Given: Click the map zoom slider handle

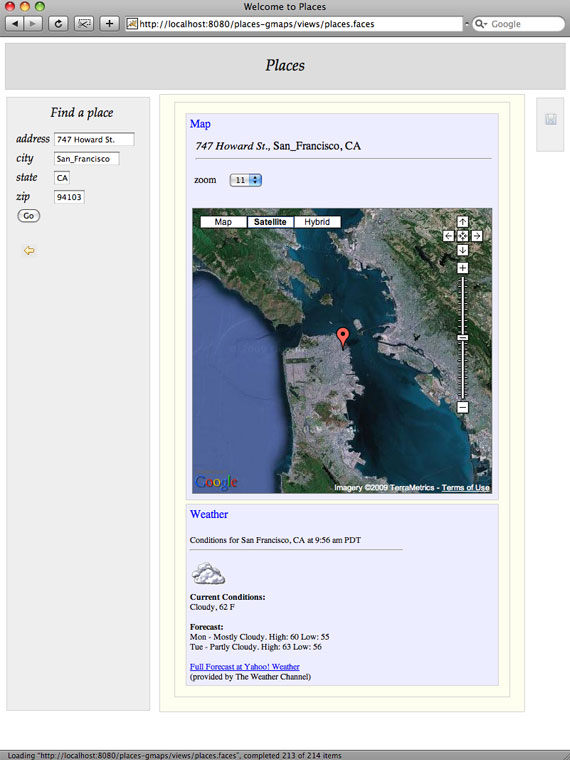Looking at the screenshot, I should pos(462,337).
